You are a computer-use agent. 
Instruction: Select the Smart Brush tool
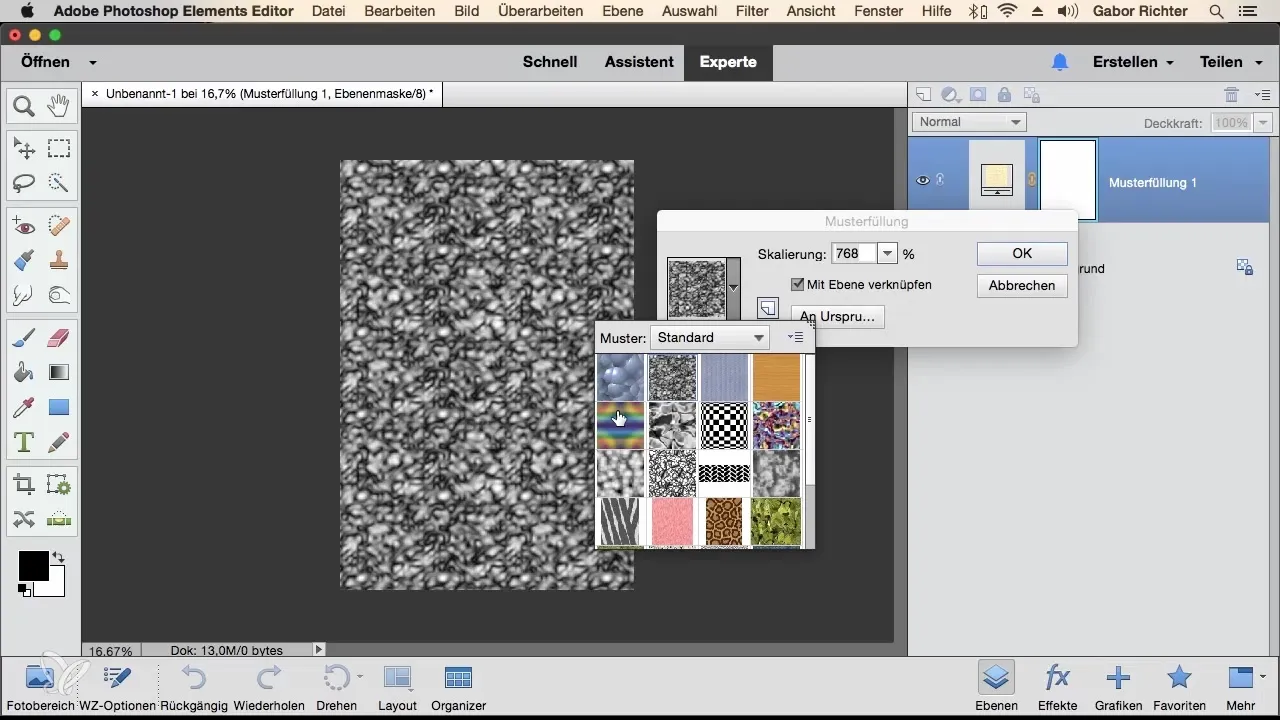pos(24,260)
